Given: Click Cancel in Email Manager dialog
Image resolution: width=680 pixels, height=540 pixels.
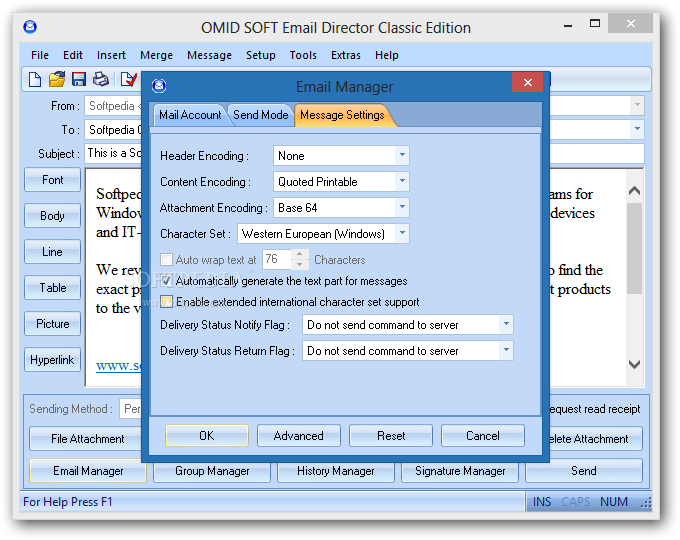Looking at the screenshot, I should pos(483,435).
